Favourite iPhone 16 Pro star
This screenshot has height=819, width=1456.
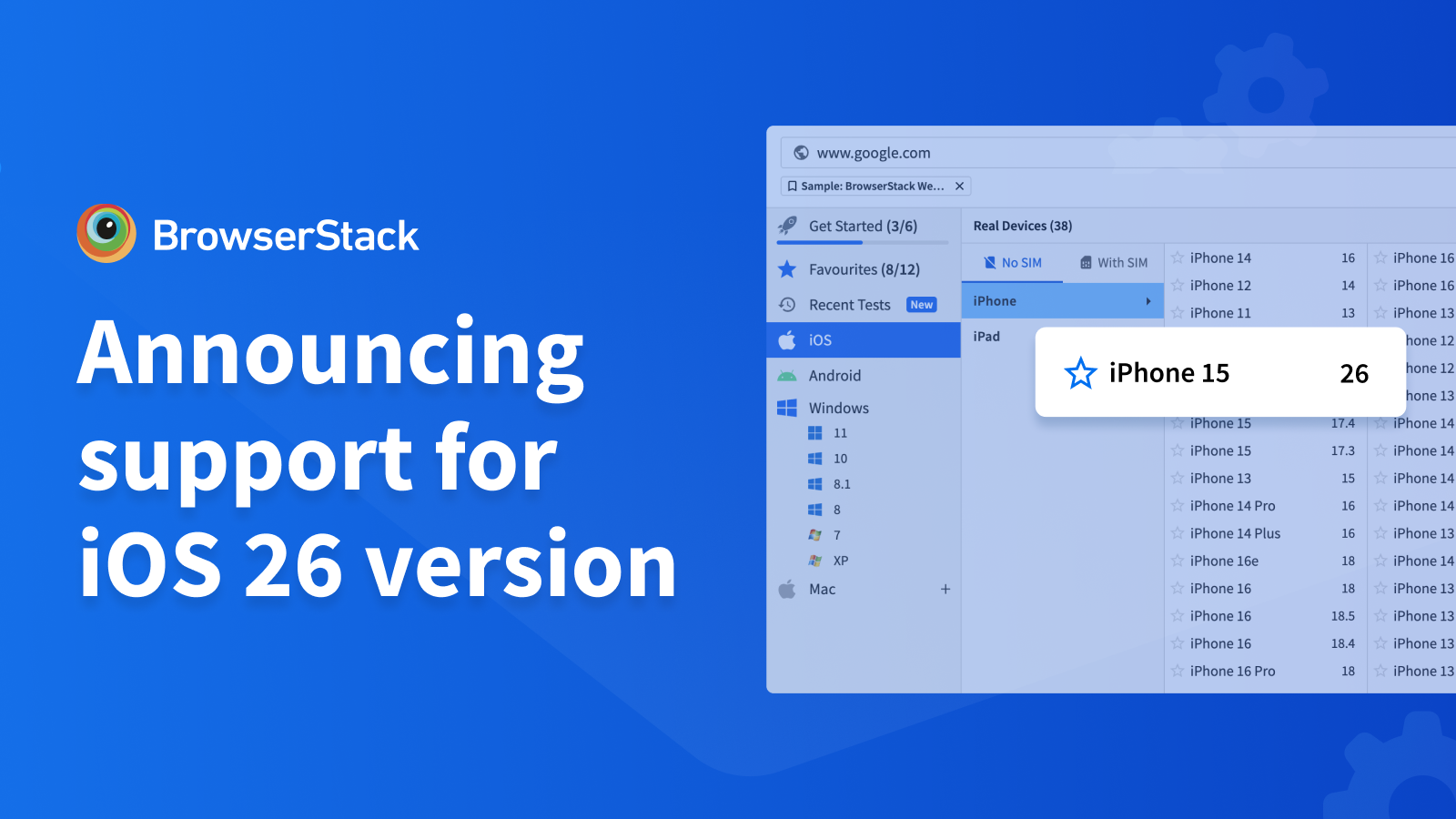[x=1178, y=671]
